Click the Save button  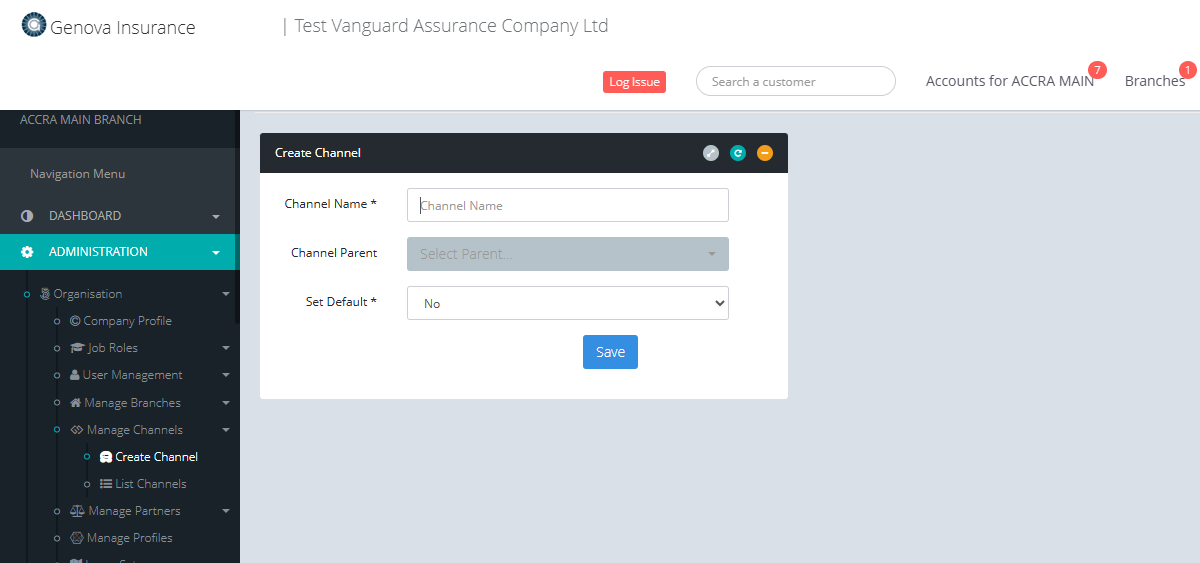(x=610, y=352)
